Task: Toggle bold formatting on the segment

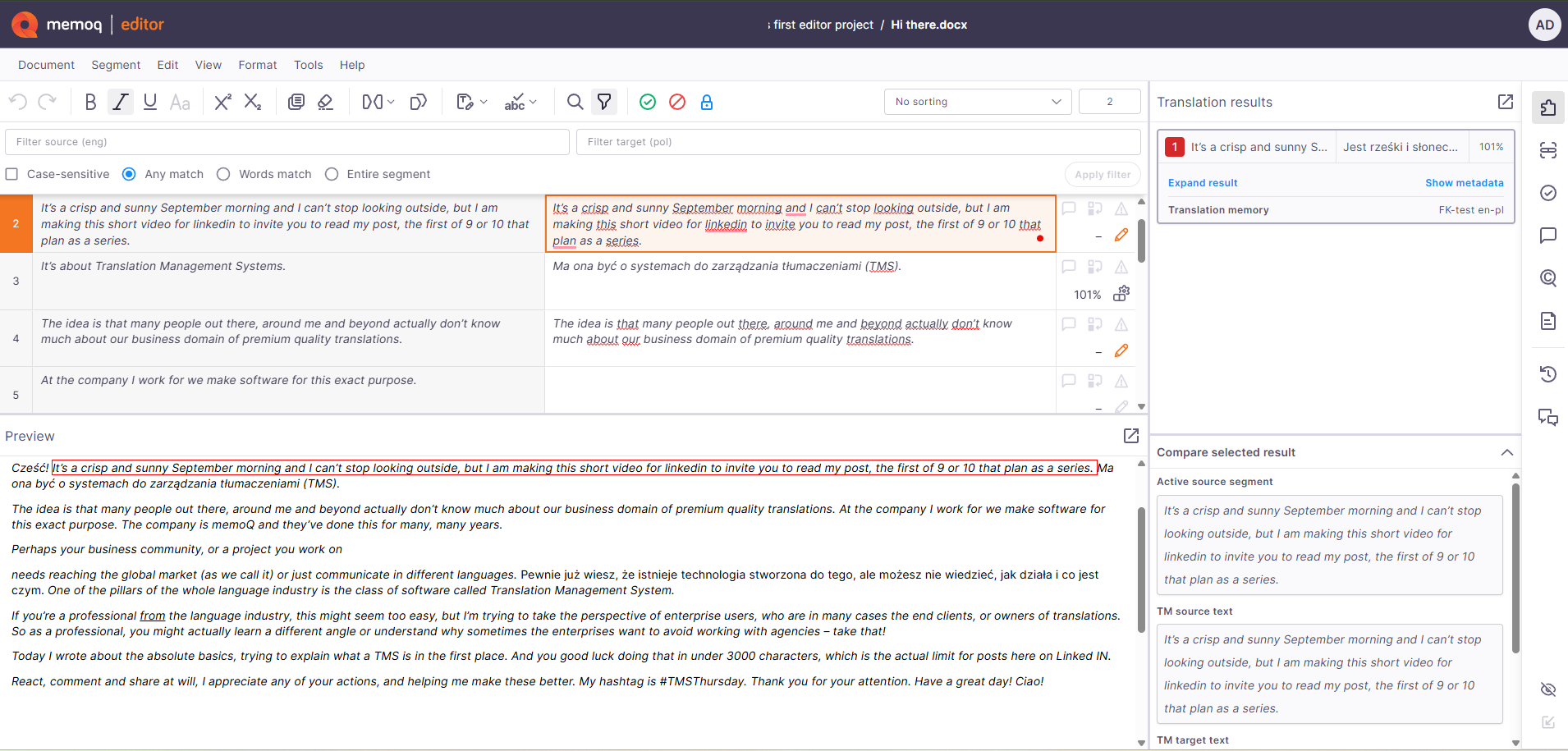Action: coord(90,102)
